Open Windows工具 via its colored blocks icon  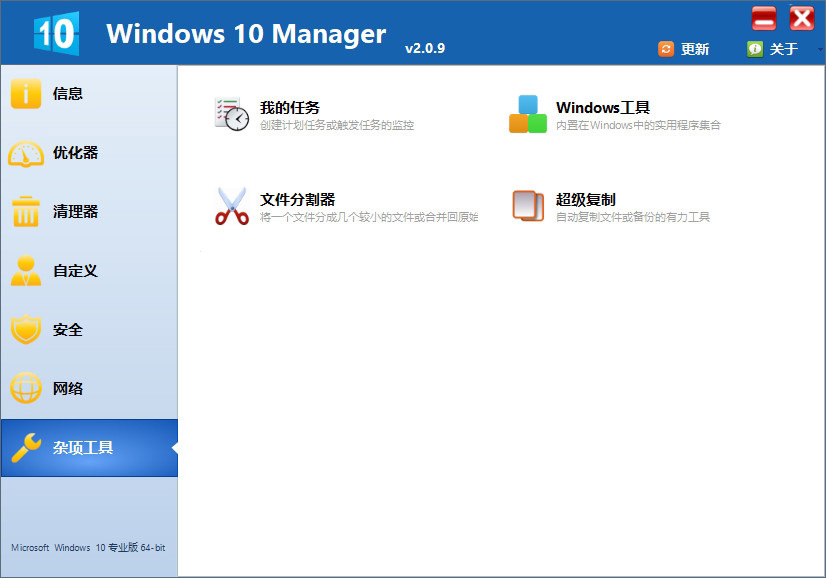(528, 114)
